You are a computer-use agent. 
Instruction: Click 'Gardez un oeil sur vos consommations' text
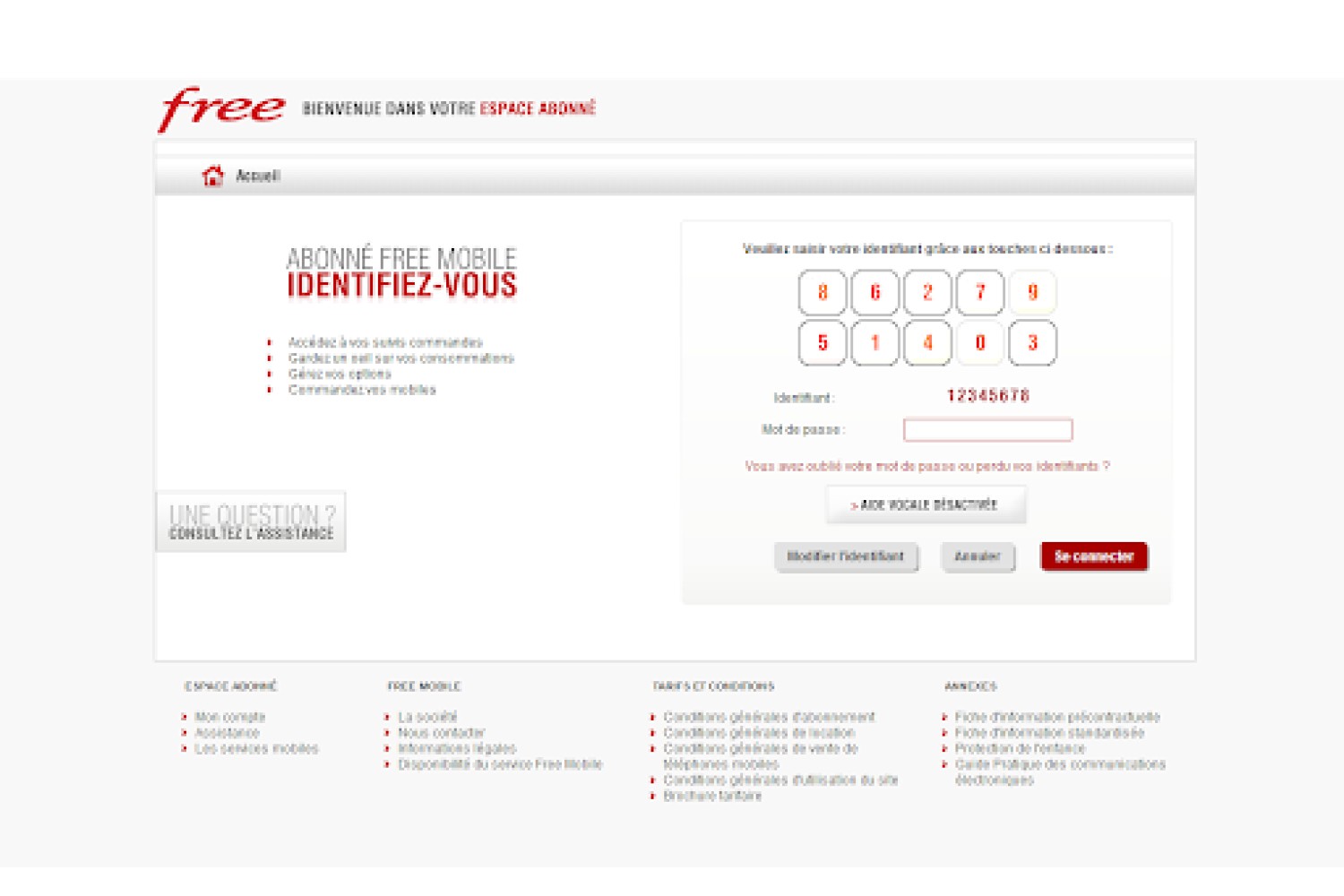pos(401,358)
